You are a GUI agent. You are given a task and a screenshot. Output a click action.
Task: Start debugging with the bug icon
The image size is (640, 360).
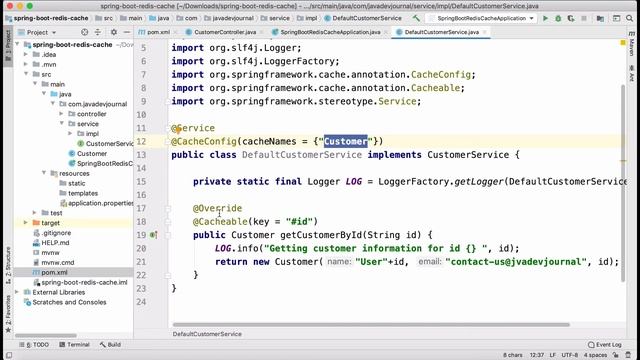pos(558,18)
